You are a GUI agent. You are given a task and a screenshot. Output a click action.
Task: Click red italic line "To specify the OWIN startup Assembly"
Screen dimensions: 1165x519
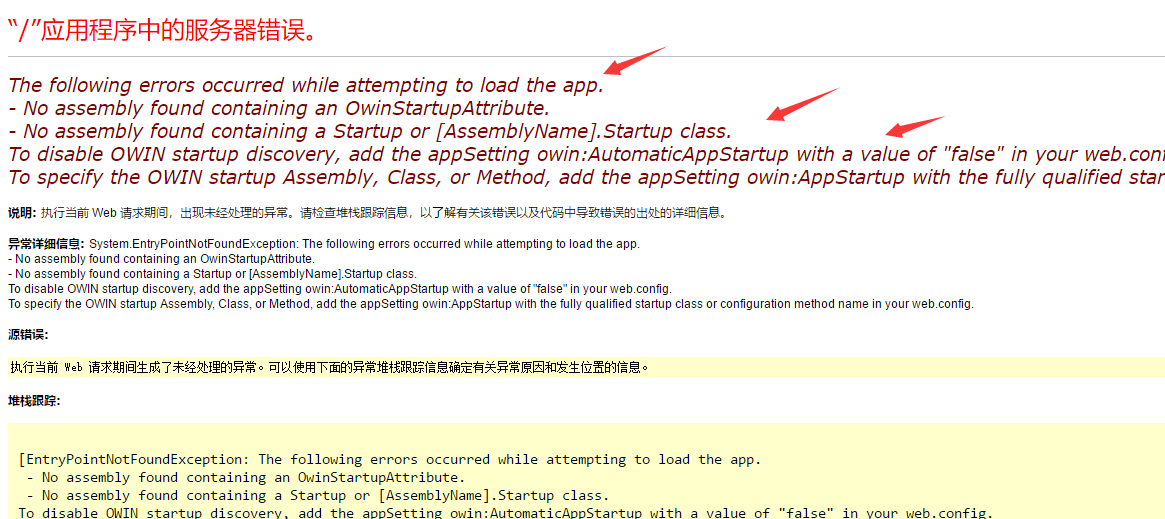(x=586, y=177)
